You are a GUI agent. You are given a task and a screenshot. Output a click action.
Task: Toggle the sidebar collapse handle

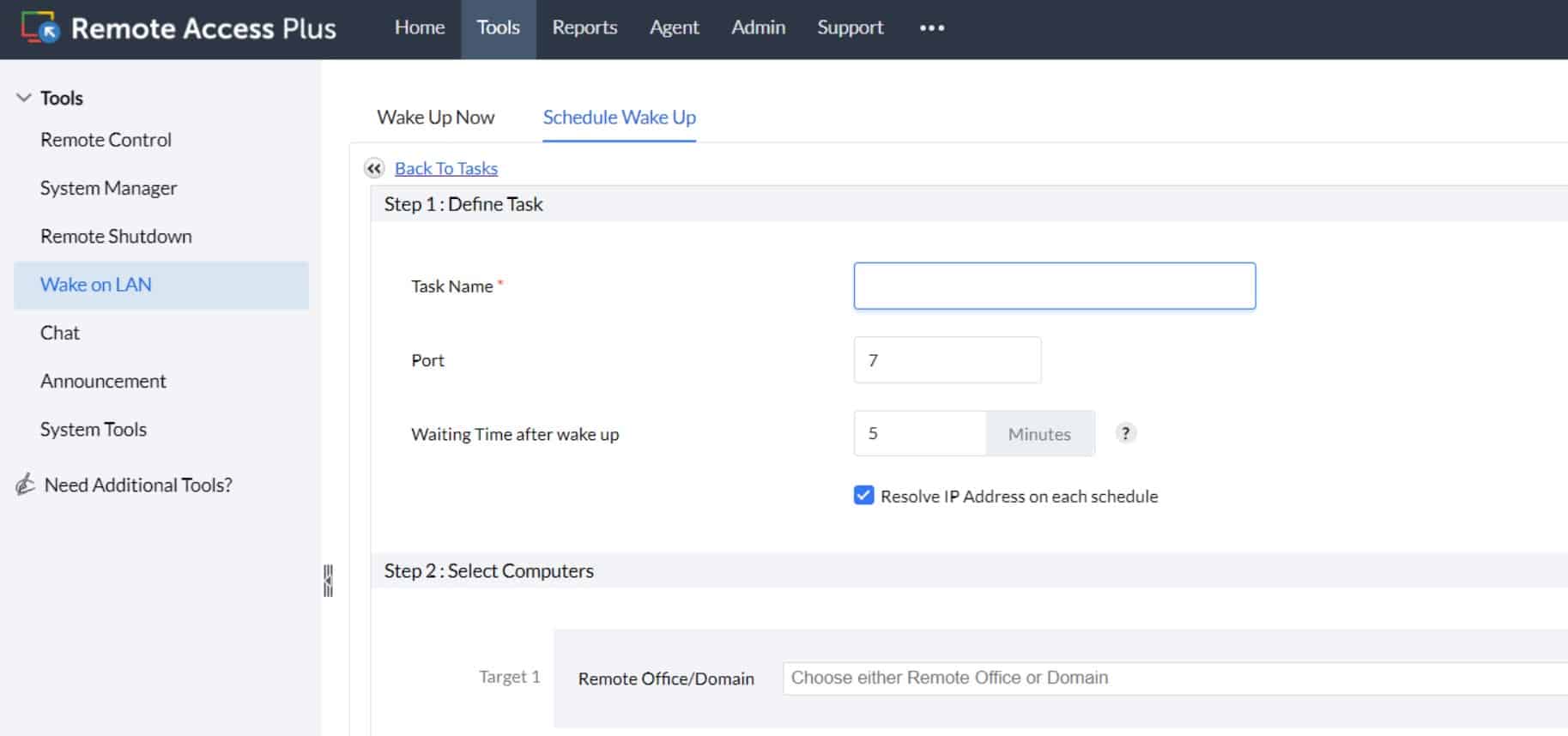coord(328,581)
